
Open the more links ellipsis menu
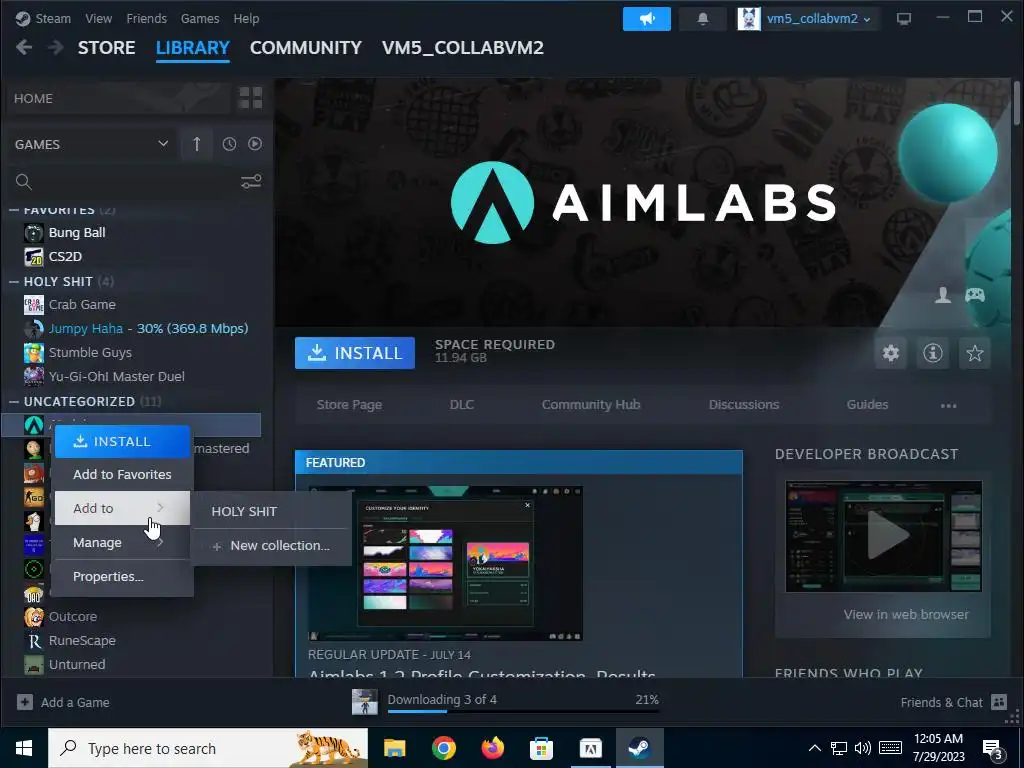coord(948,406)
